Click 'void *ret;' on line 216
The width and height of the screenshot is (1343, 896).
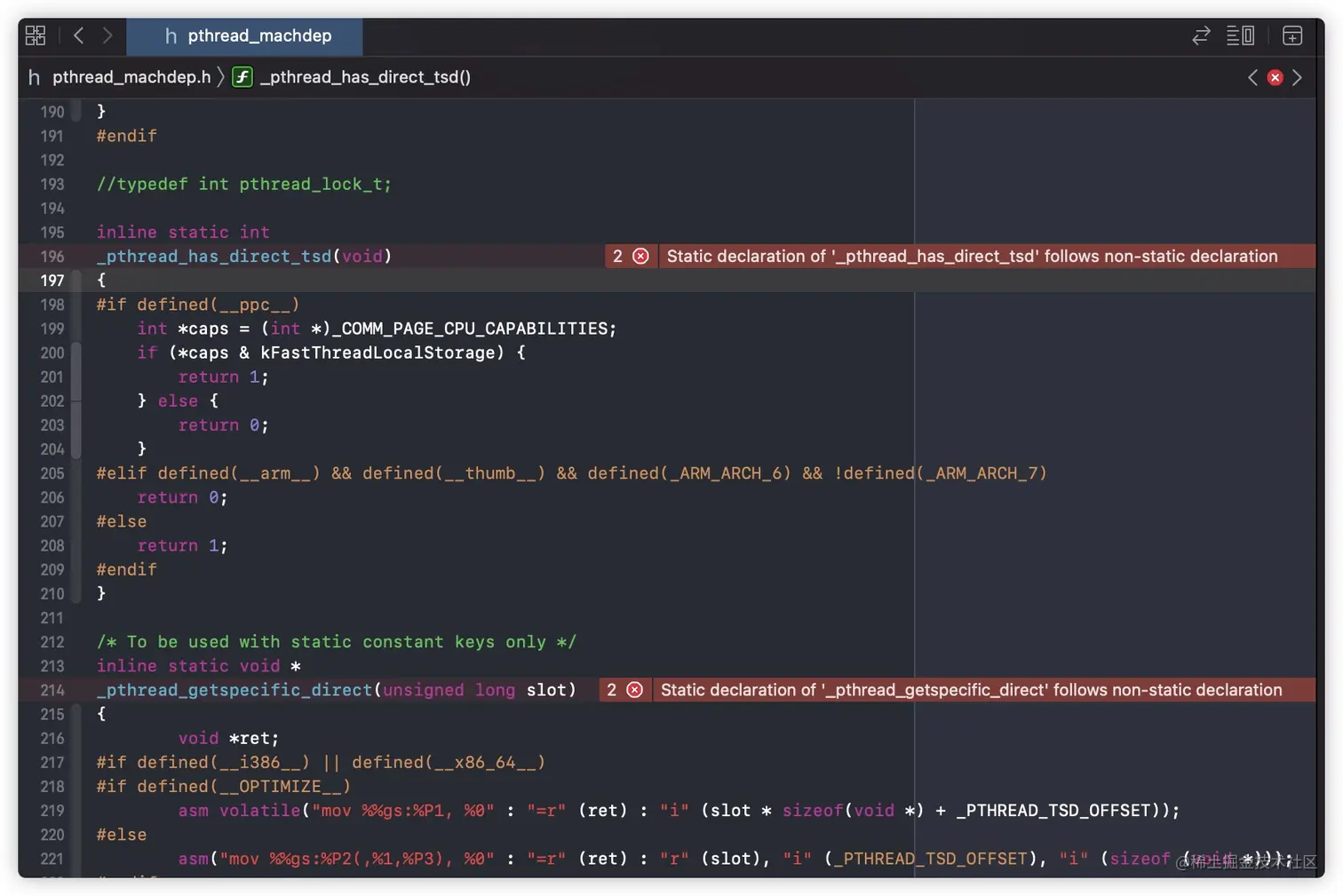point(229,739)
